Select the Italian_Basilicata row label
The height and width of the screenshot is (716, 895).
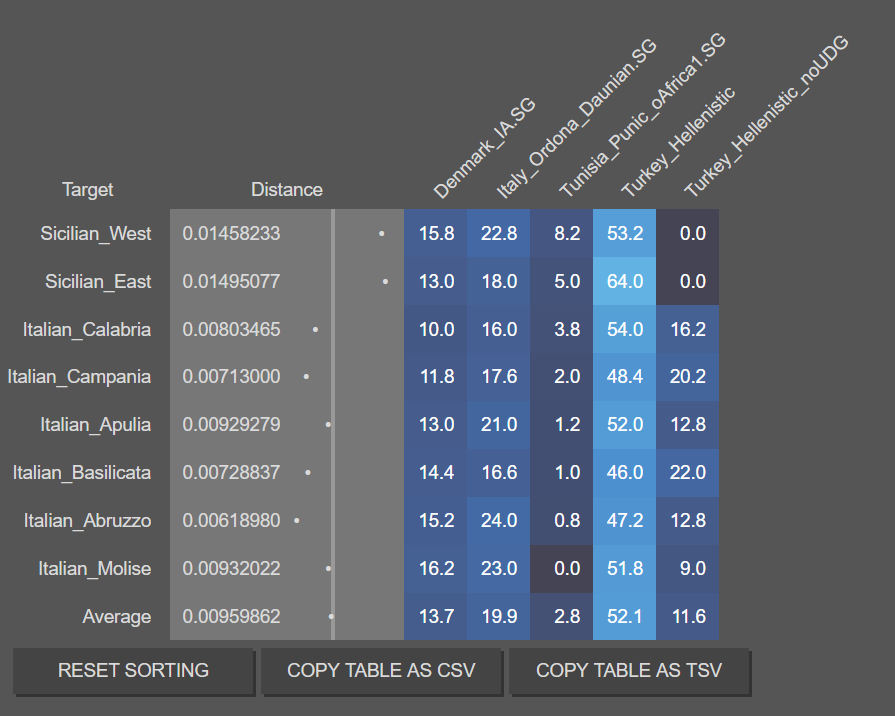[82, 473]
